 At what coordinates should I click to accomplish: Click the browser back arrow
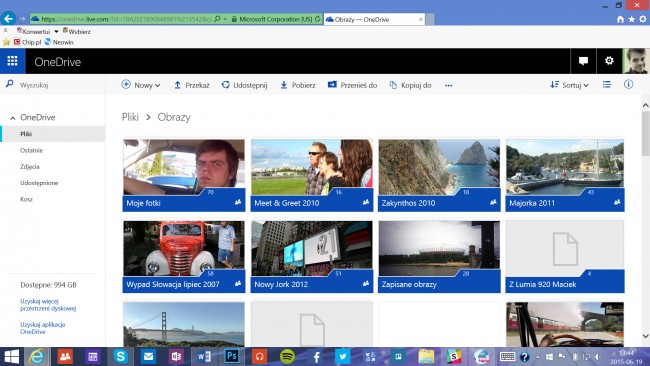click(x=8, y=18)
